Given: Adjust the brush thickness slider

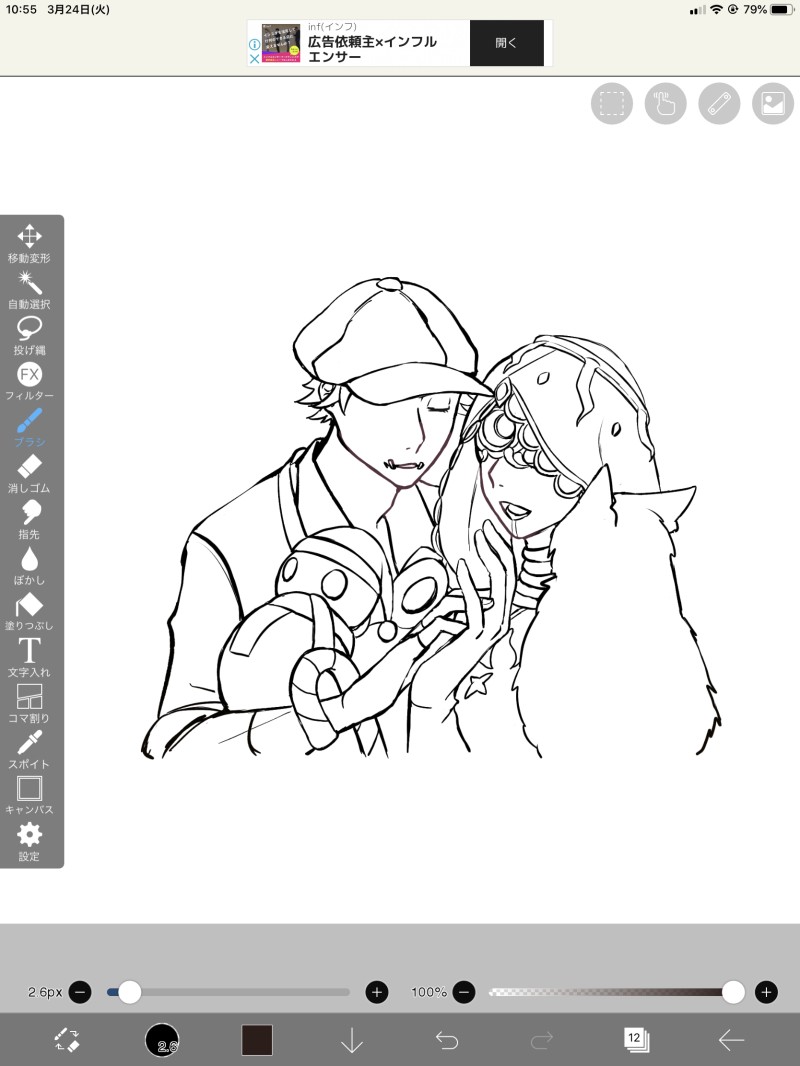Looking at the screenshot, I should (x=228, y=993).
